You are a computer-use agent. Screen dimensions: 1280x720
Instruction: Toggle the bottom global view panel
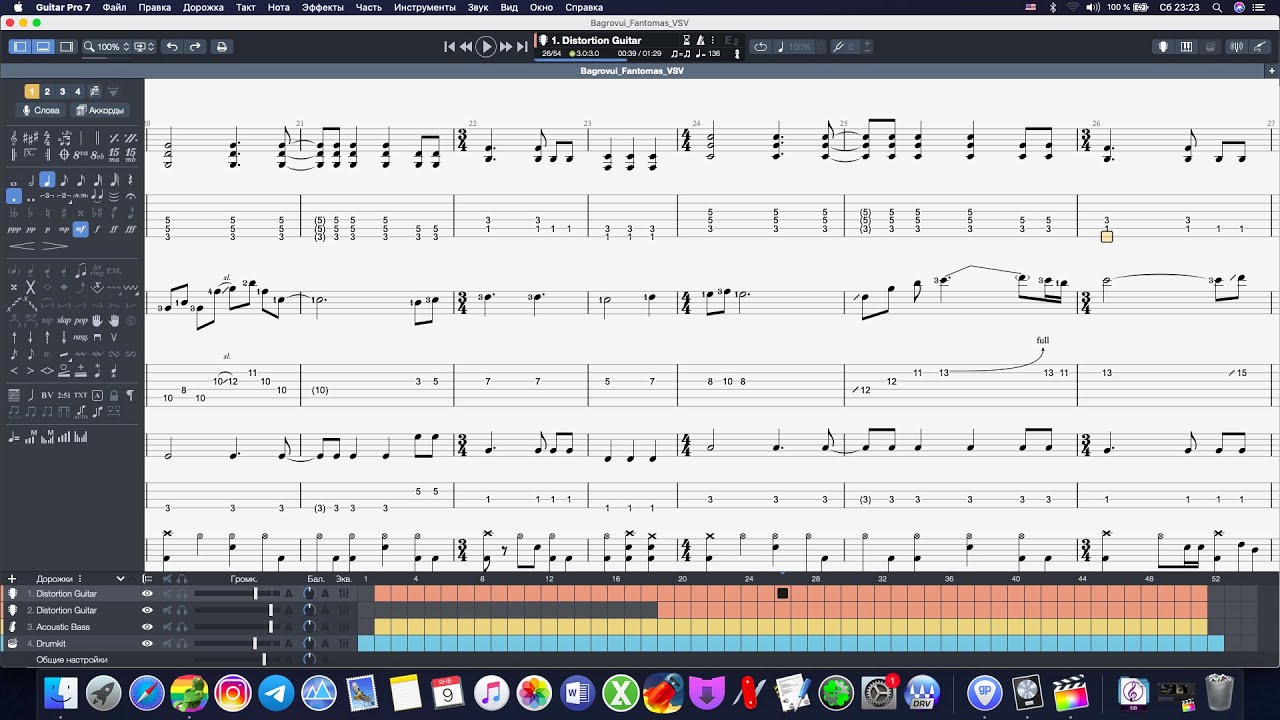point(43,46)
